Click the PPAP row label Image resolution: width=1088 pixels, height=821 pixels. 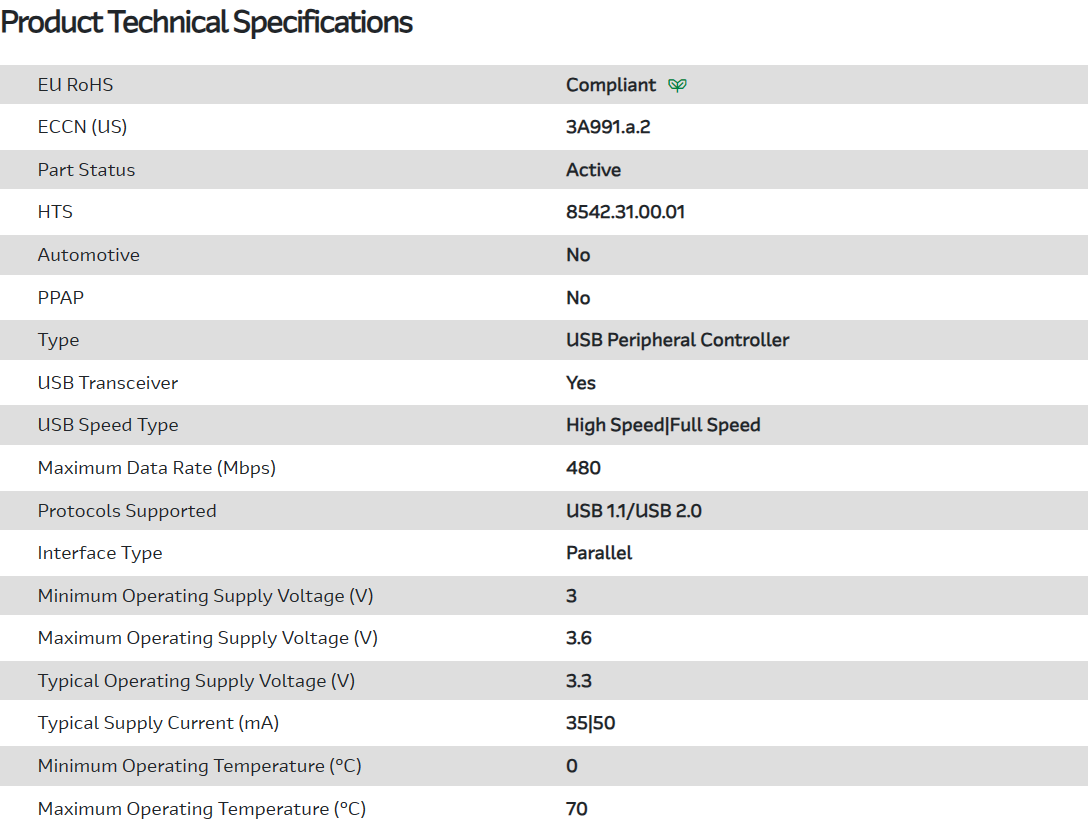click(62, 298)
